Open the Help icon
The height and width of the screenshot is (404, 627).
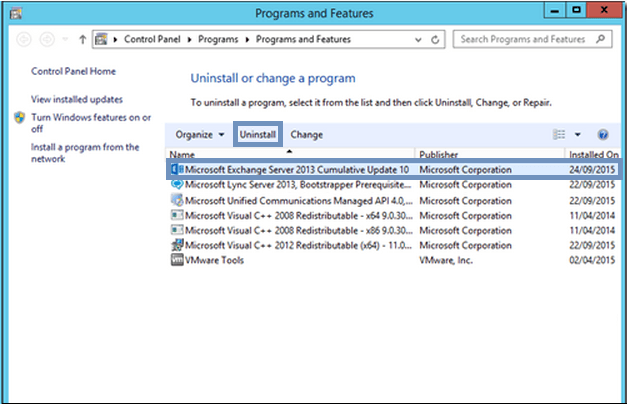(x=603, y=134)
